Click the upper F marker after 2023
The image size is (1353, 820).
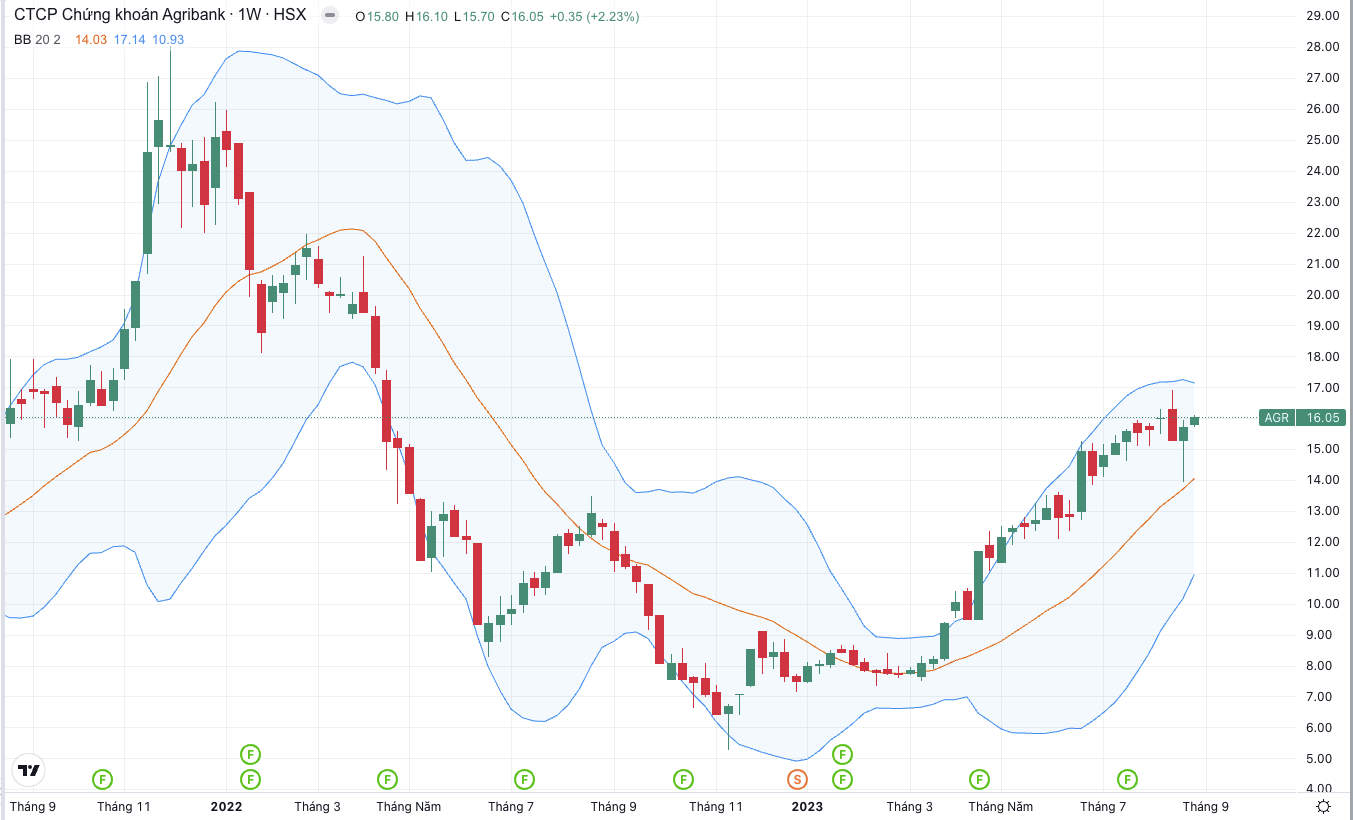[843, 754]
